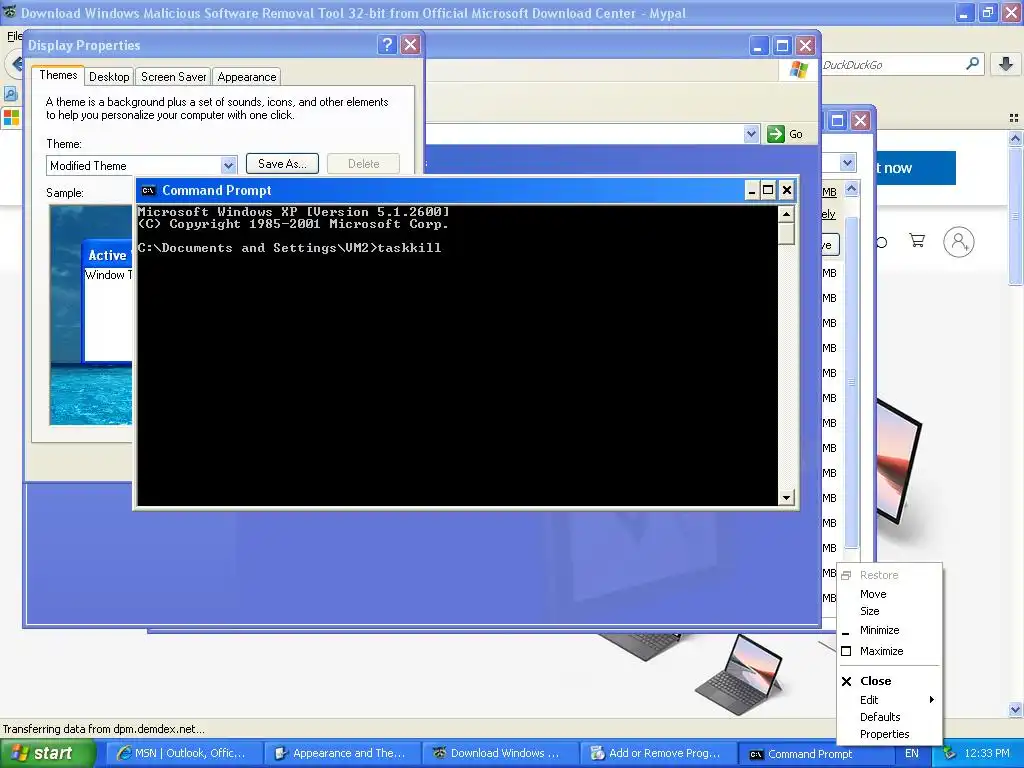
Task: Open the File menu in Mypal
Action: click(x=14, y=36)
